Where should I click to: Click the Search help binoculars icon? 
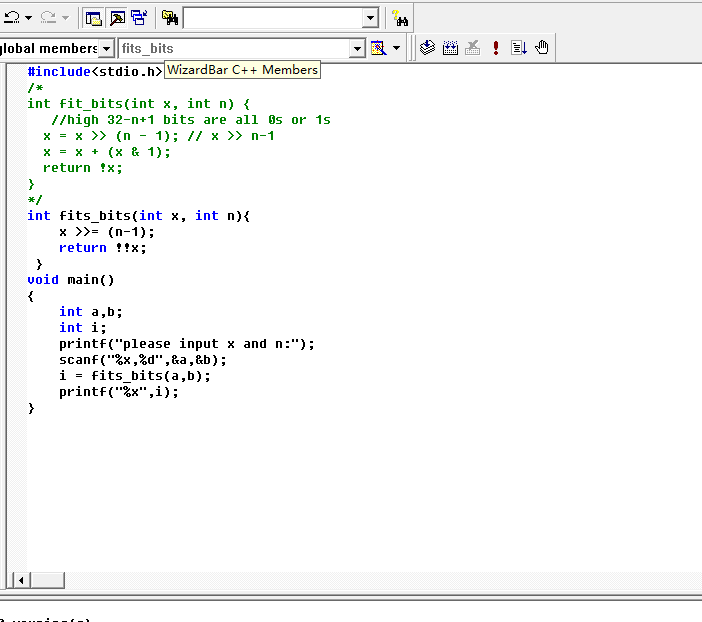400,18
